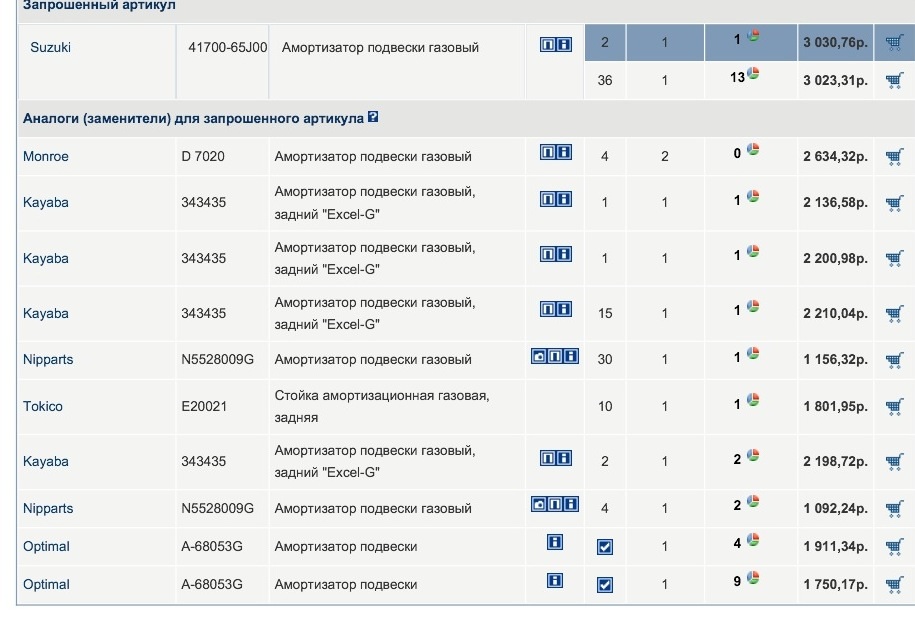
Task: Add Monroe D 7020 to cart
Action: click(894, 156)
